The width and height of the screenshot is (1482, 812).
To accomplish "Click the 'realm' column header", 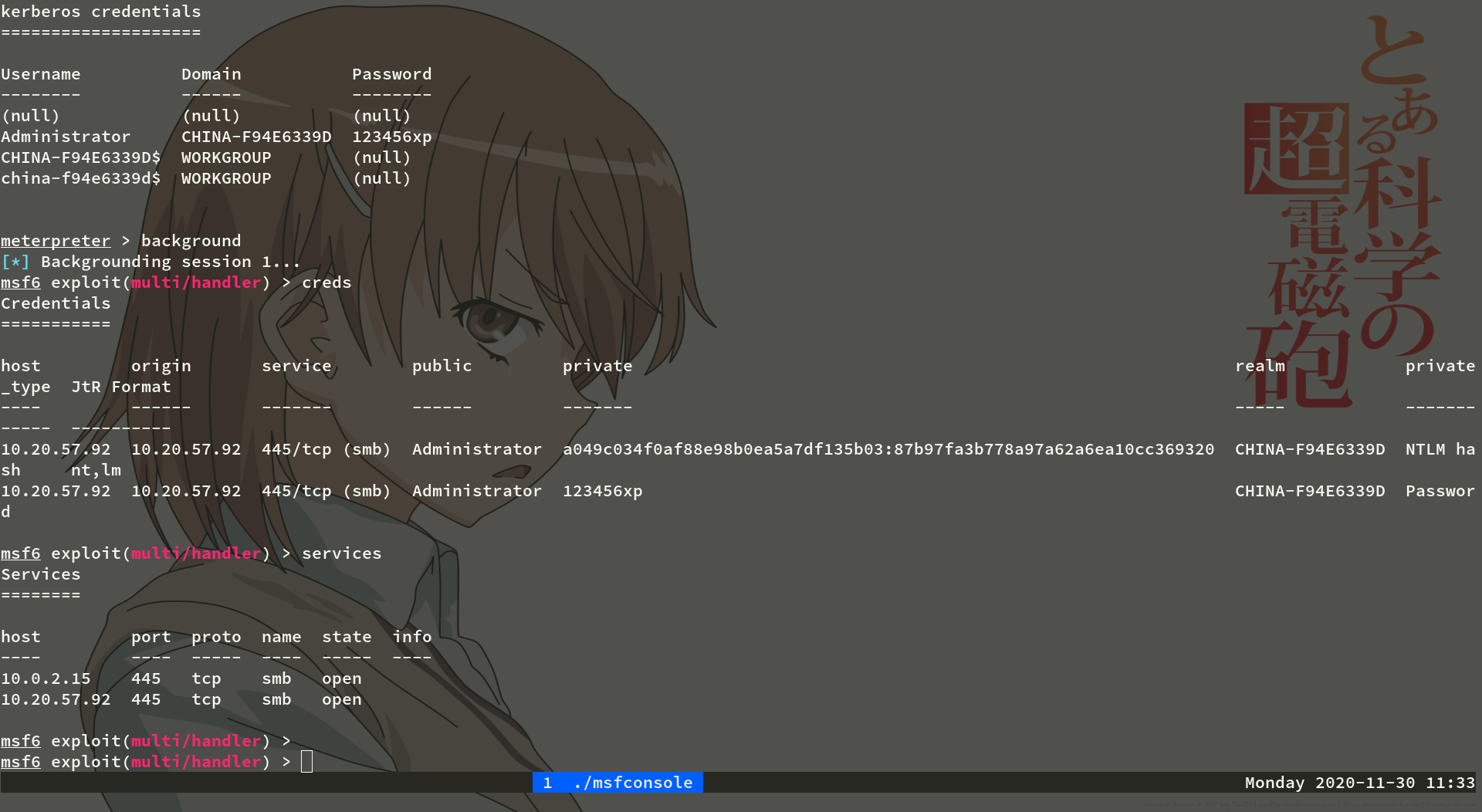I will pyautogui.click(x=1260, y=366).
